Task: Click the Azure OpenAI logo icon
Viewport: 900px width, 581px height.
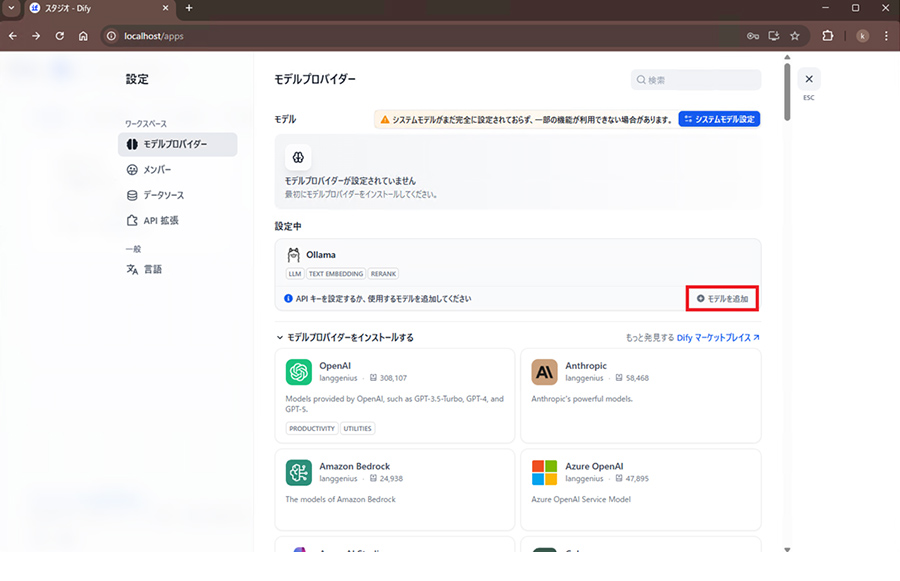Action: [544, 472]
